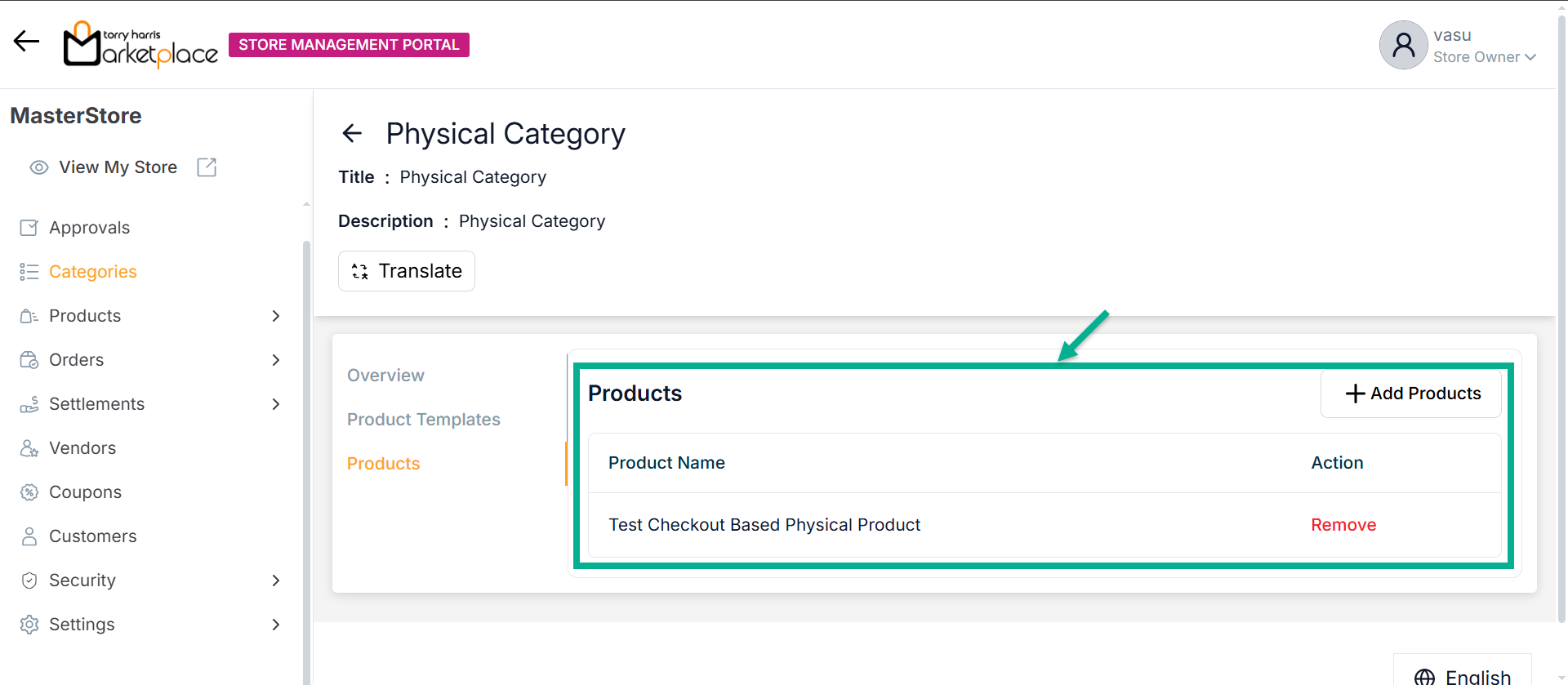Remove Test Checkout Based Physical Product

1343,525
